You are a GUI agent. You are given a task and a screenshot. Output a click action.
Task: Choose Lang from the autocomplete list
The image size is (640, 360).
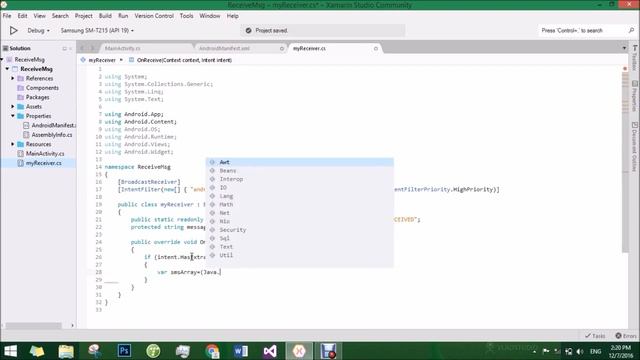pos(300,196)
